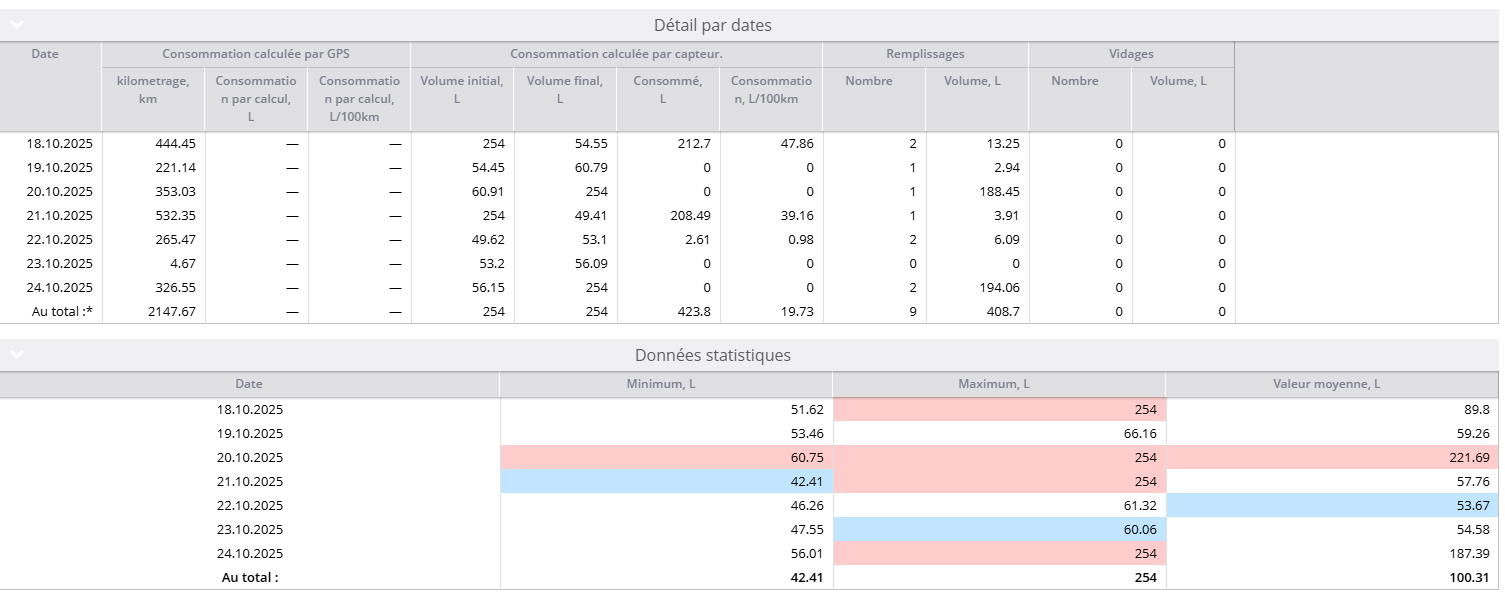
Task: Collapse the Données statistiques section chevron
Action: tap(17, 355)
